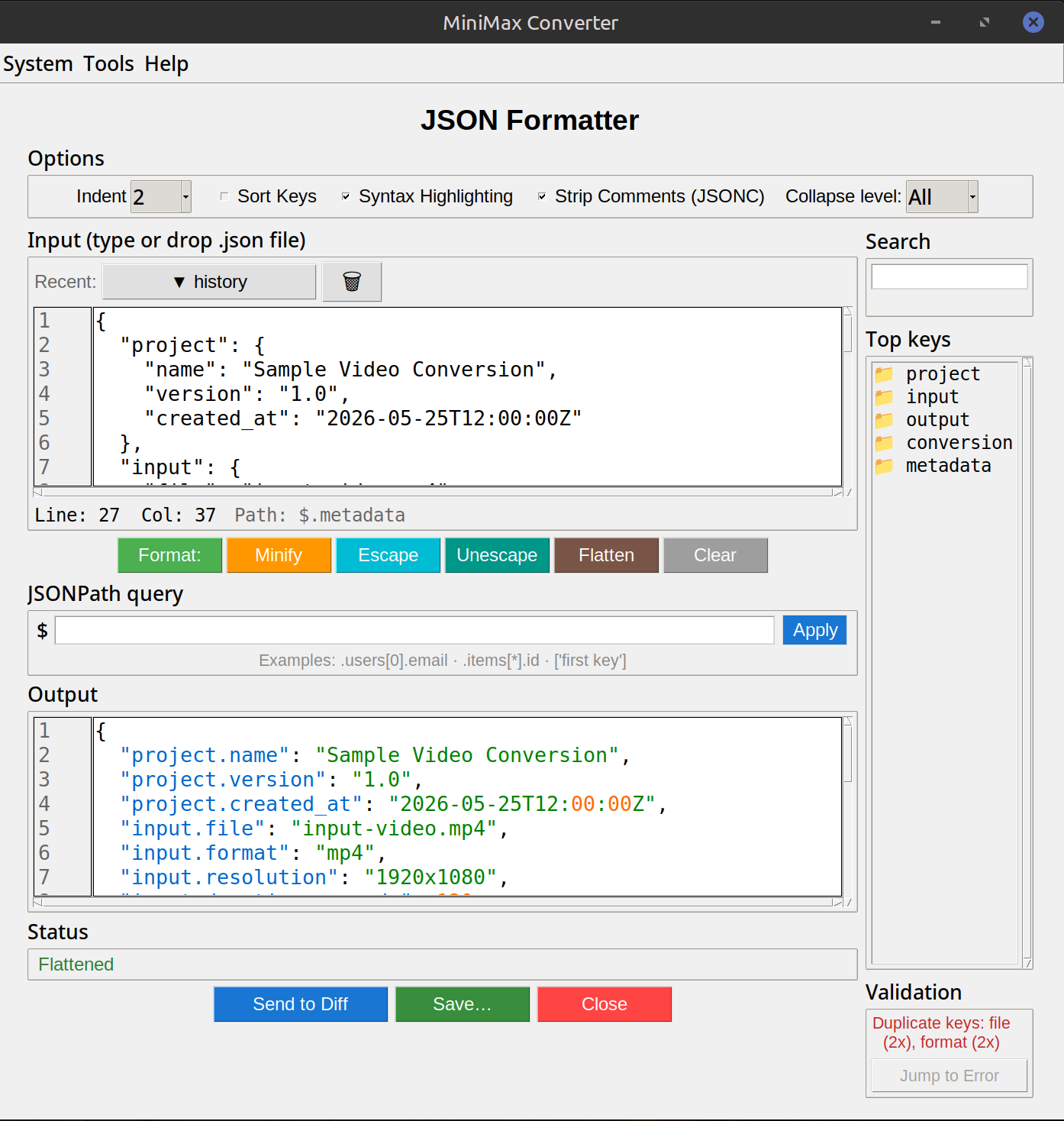
Task: Click the Save… button
Action: (x=463, y=1004)
